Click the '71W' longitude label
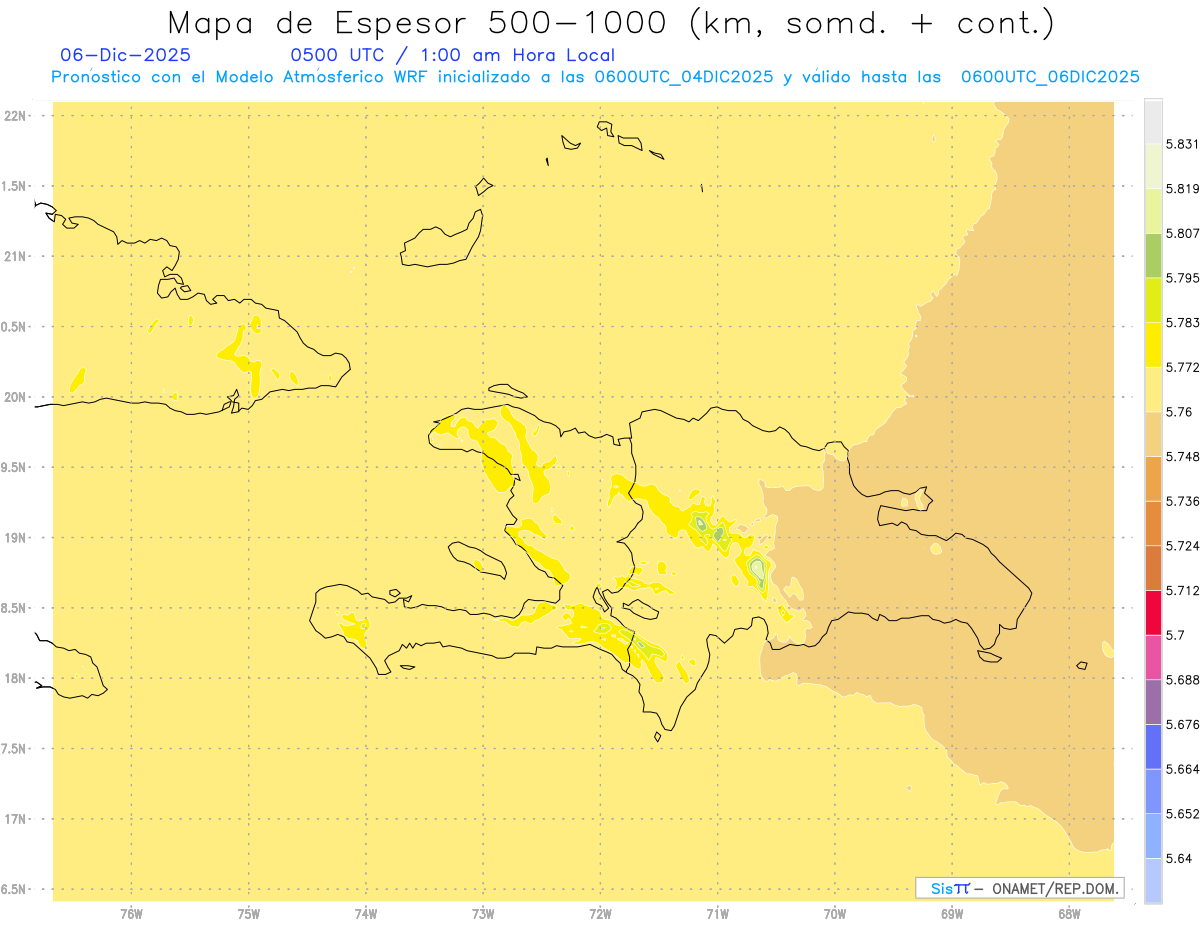Image resolution: width=1200 pixels, height=927 pixels. [718, 915]
